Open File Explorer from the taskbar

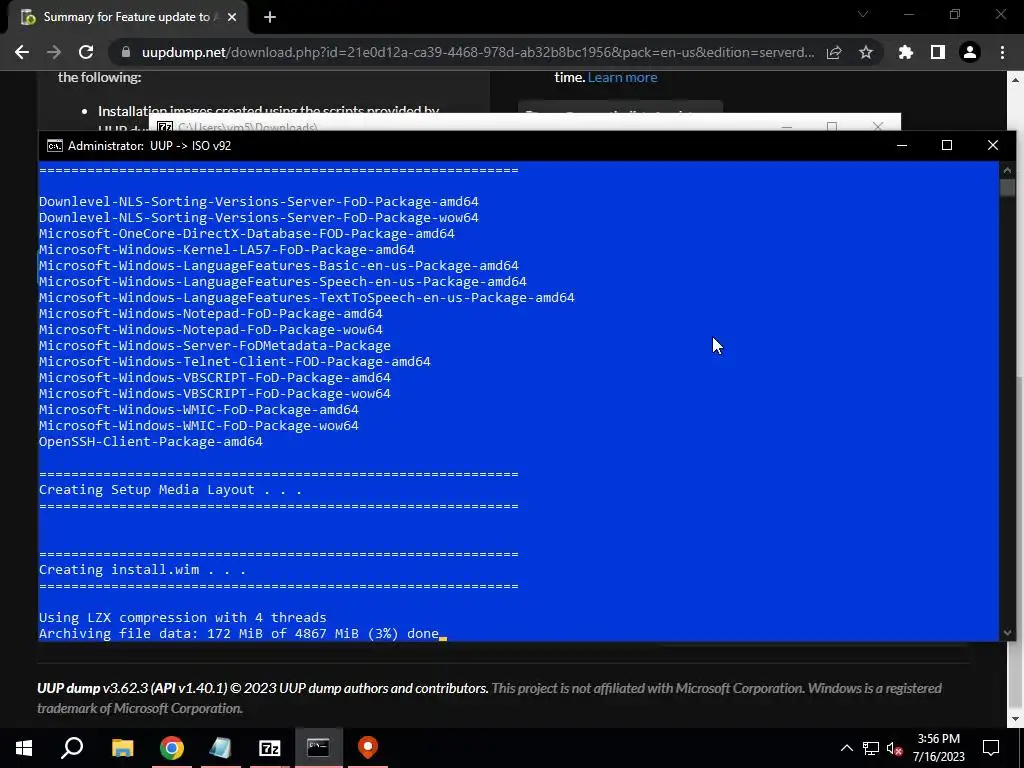pos(122,748)
